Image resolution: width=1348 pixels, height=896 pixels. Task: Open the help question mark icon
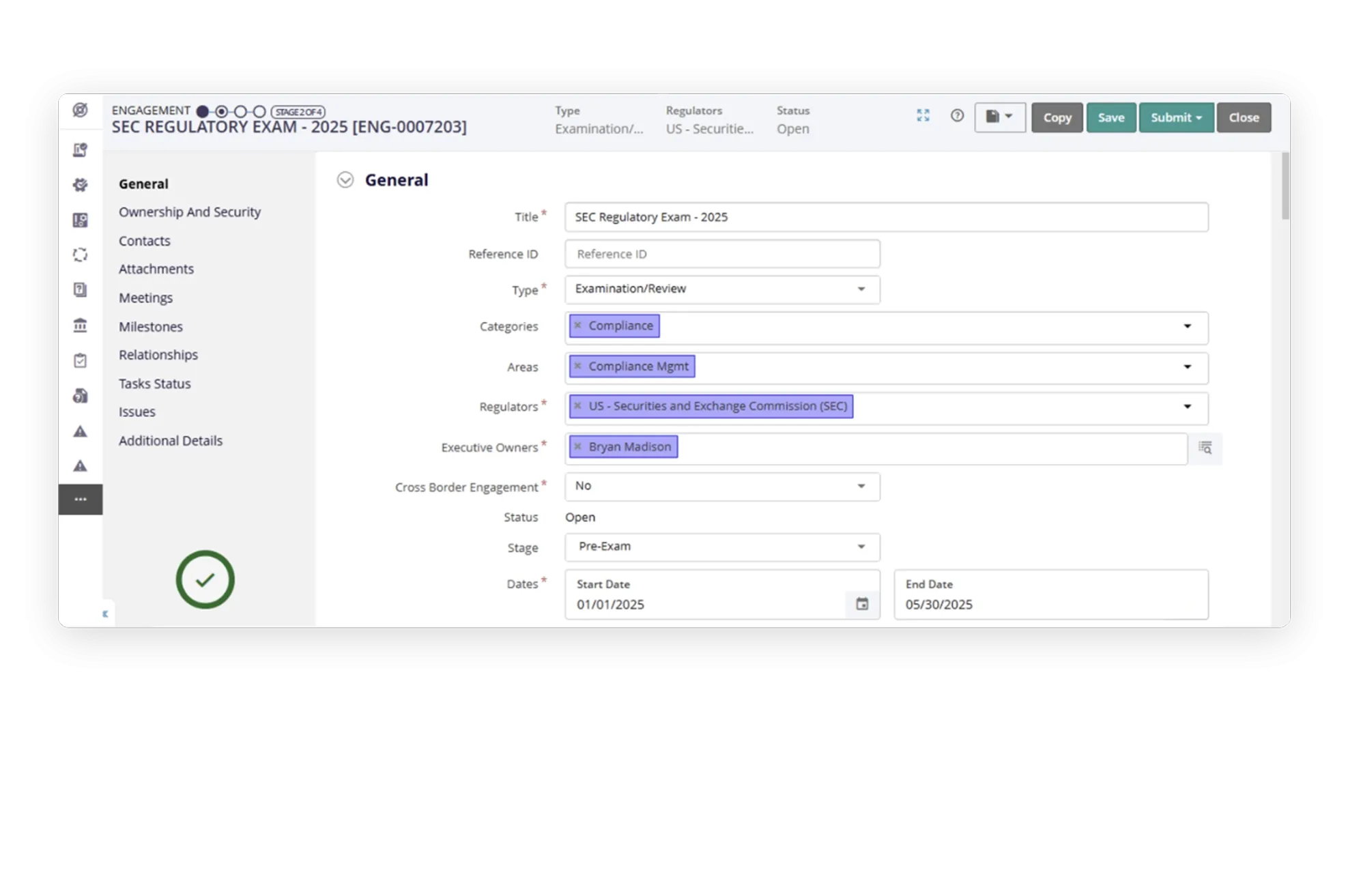click(957, 116)
